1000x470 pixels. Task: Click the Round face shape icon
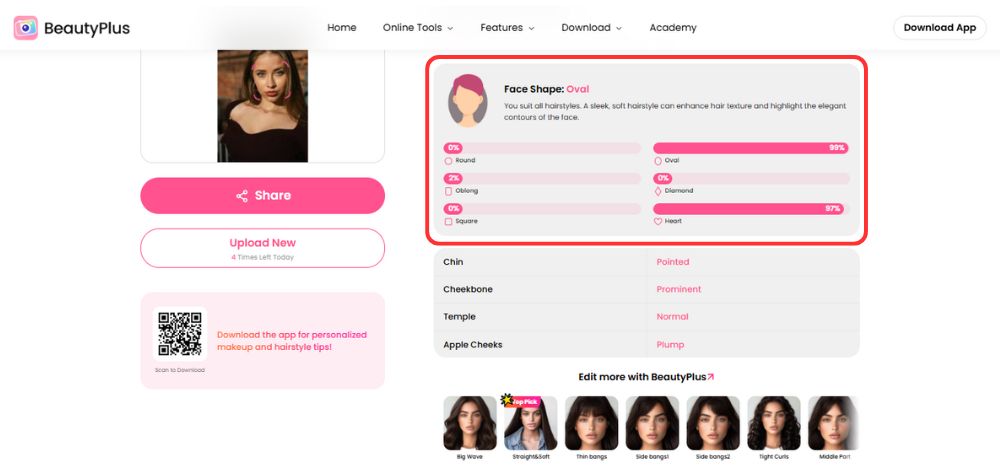pyautogui.click(x=448, y=160)
